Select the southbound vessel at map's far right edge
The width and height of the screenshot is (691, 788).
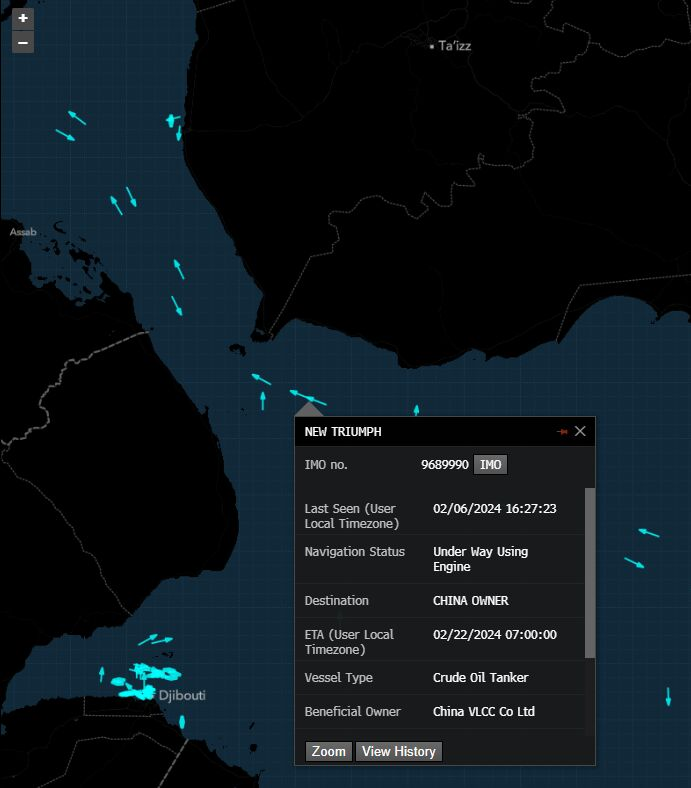[x=668, y=696]
